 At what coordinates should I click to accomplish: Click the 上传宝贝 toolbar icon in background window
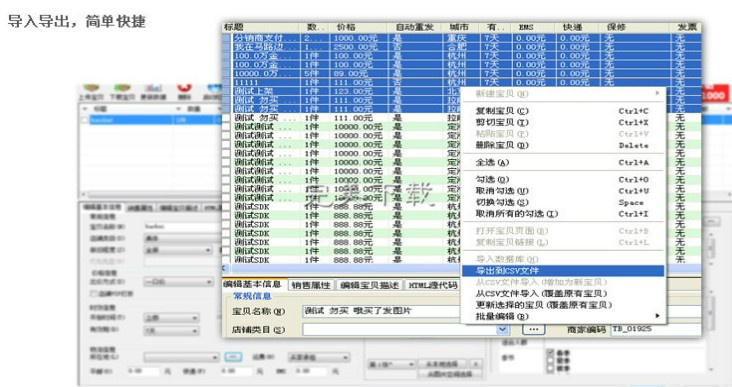pos(91,91)
